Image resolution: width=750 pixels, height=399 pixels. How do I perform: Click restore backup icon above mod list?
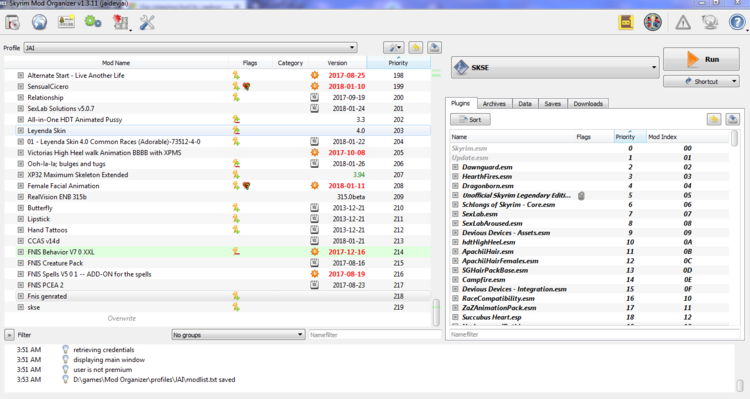click(x=416, y=47)
